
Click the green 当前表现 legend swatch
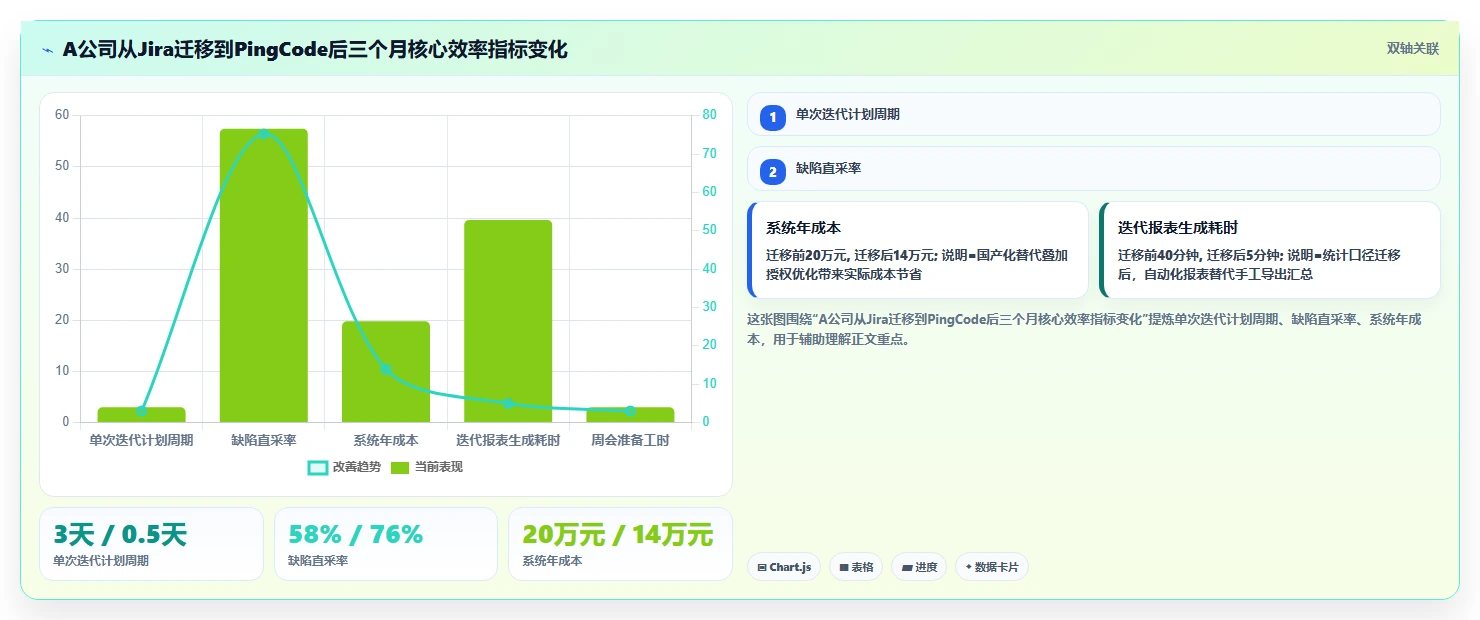coord(400,468)
